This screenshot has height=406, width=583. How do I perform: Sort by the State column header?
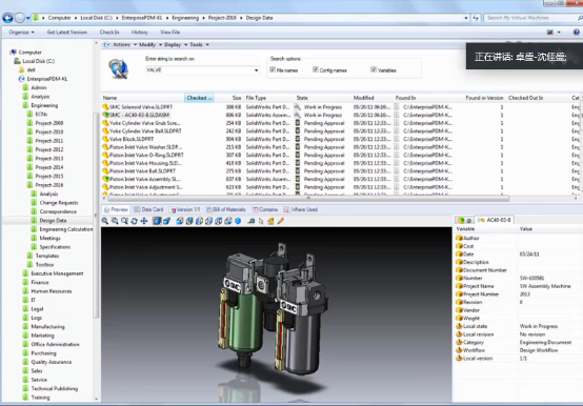click(x=323, y=98)
